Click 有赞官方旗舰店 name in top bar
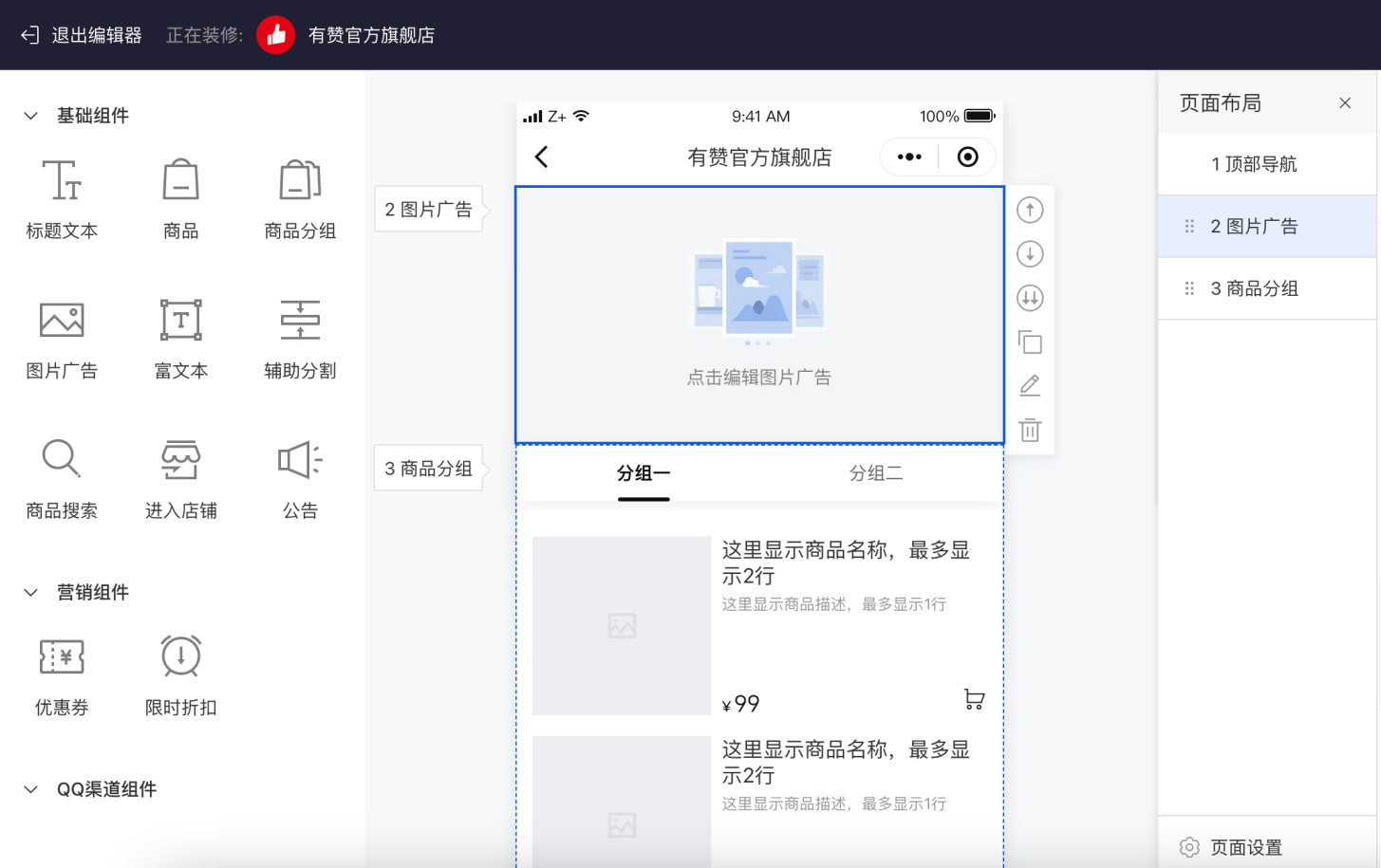 point(371,35)
